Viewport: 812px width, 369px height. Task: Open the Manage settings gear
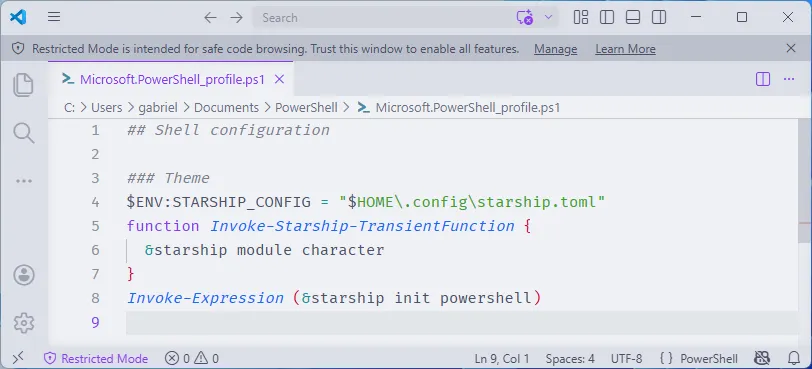[24, 323]
